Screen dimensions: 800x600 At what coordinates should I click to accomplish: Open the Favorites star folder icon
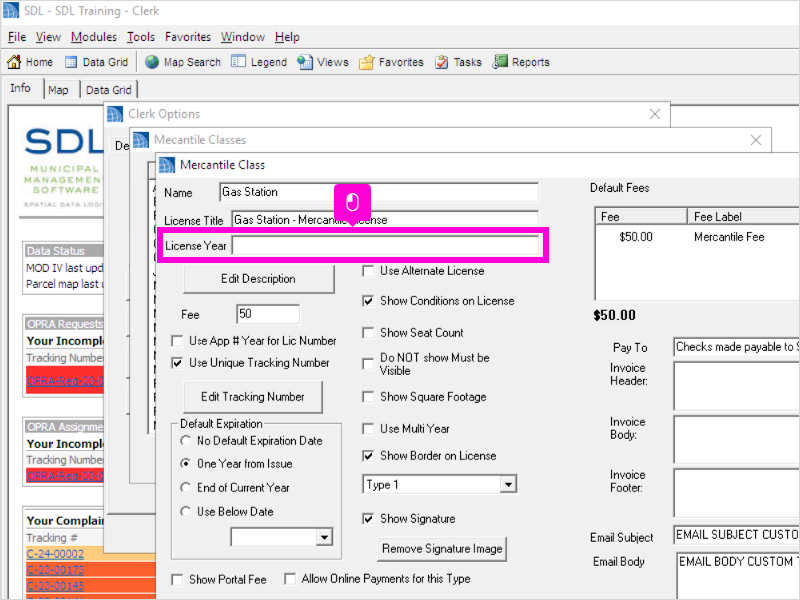pos(366,62)
